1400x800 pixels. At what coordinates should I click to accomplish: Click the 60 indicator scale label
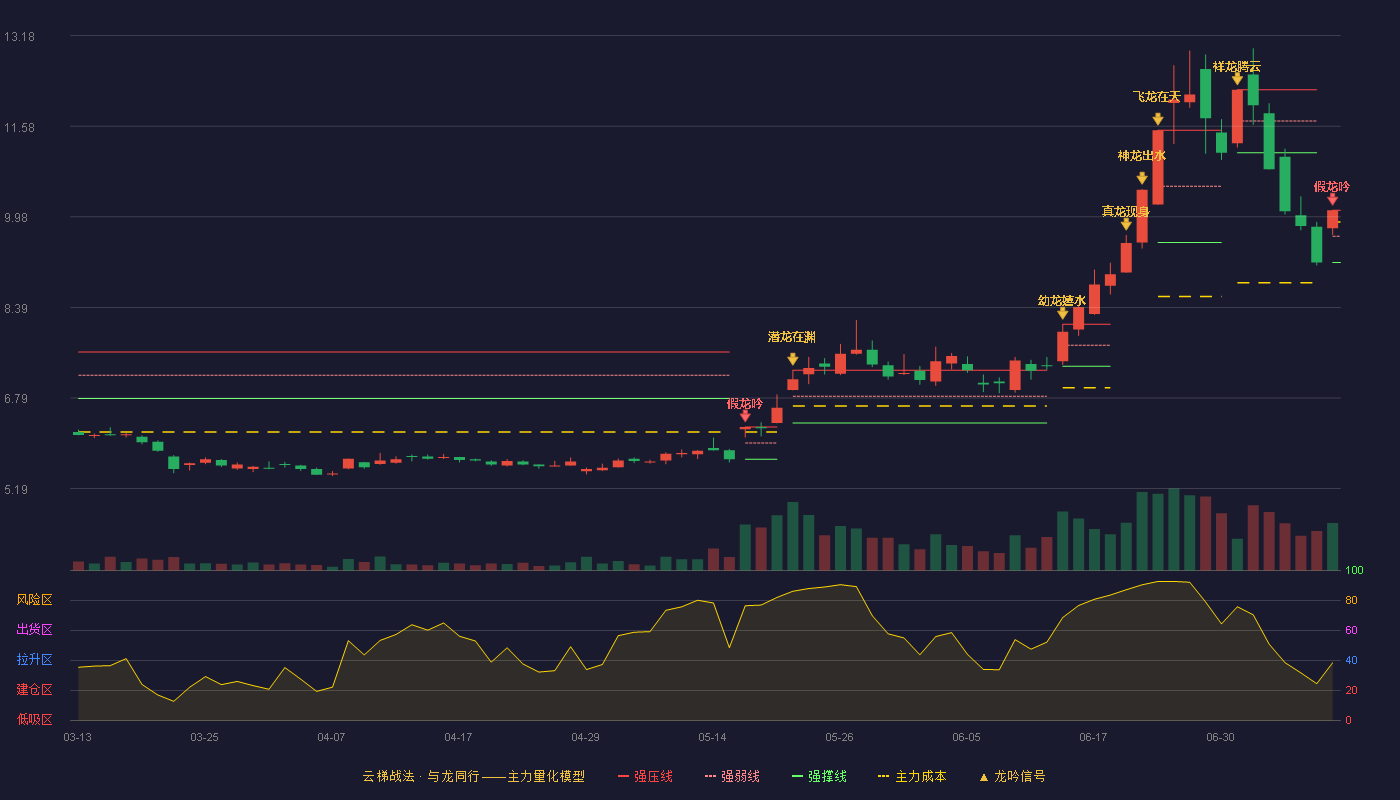click(1351, 630)
